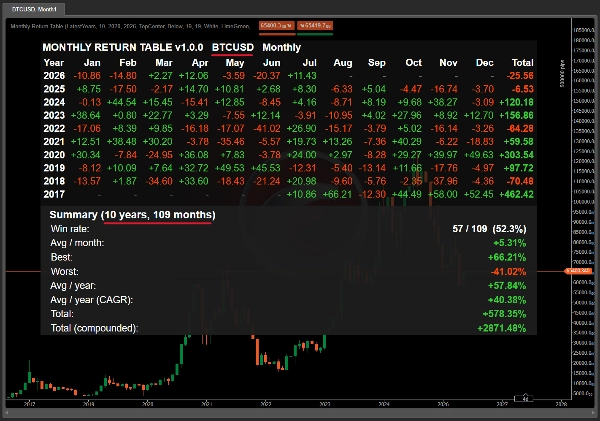Click the -34.60 cell in March 2018
This screenshot has width=600, height=421.
[159, 181]
